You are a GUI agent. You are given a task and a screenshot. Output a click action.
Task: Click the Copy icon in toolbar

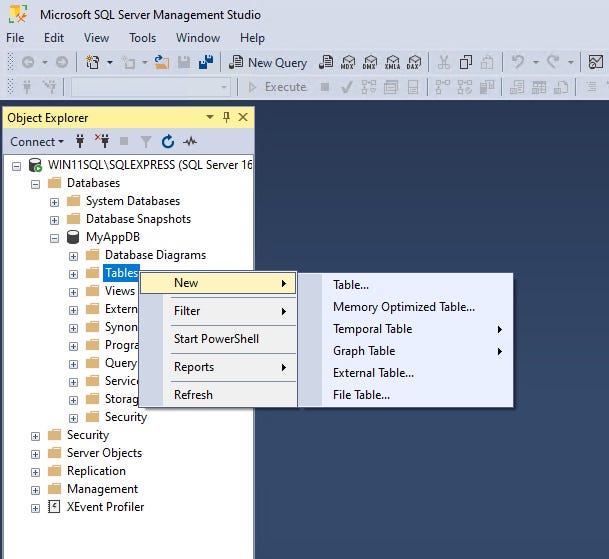click(x=465, y=63)
